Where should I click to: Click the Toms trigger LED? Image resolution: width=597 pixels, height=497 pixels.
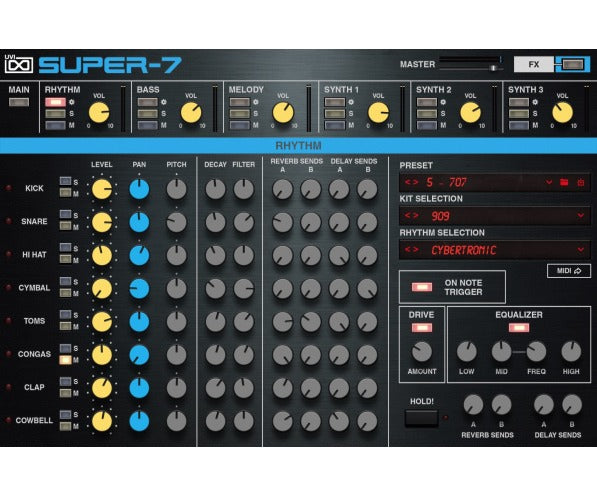click(8, 321)
